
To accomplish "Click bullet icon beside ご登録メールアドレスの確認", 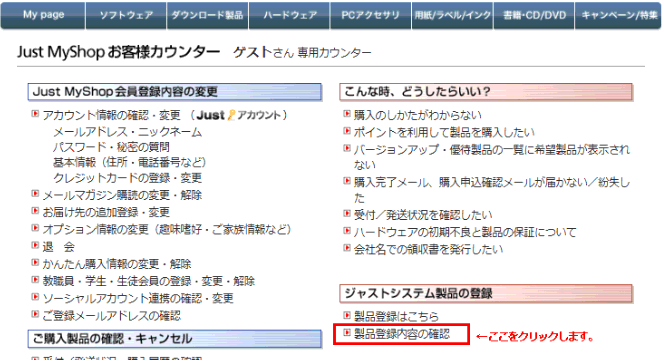I will 35,314.
